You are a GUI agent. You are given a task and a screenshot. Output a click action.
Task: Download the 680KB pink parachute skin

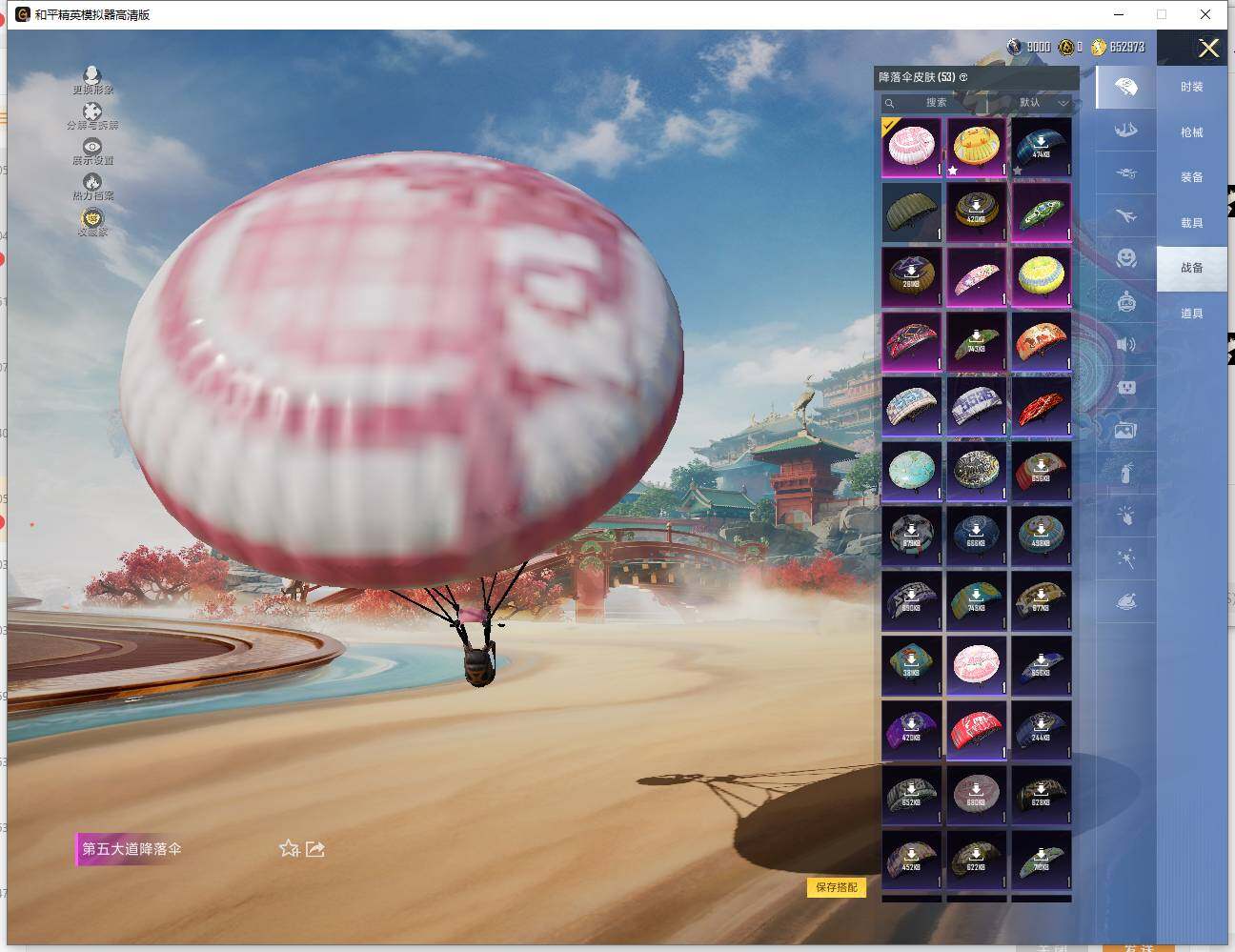[976, 796]
